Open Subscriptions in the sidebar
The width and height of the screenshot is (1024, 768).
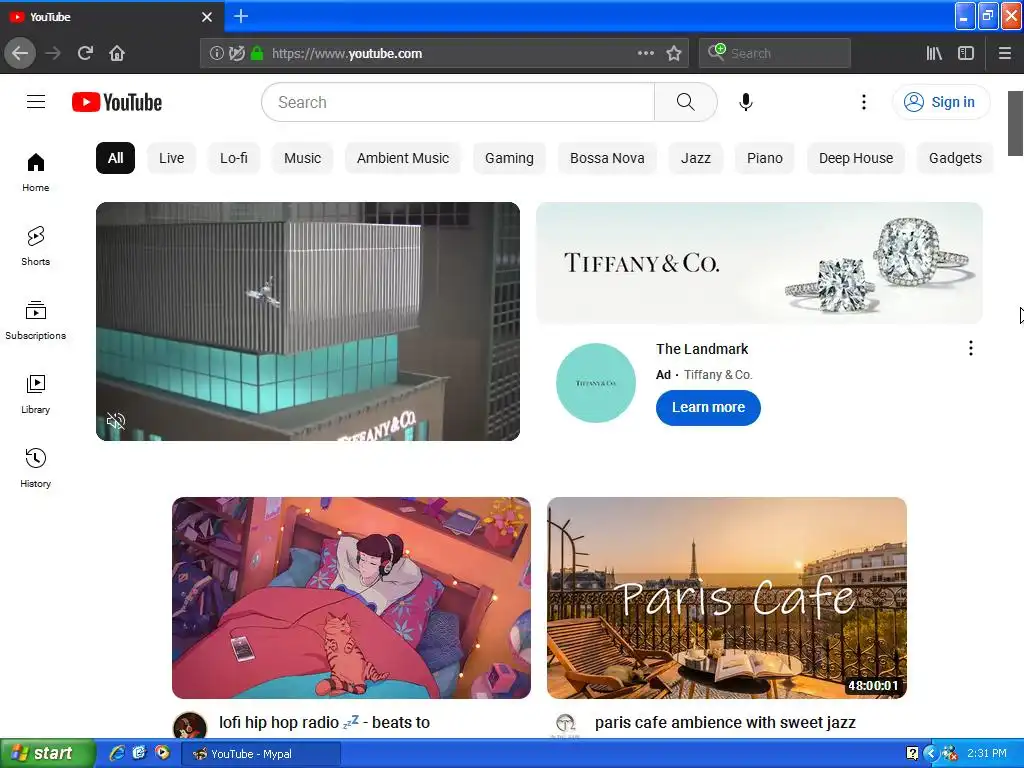(35, 320)
